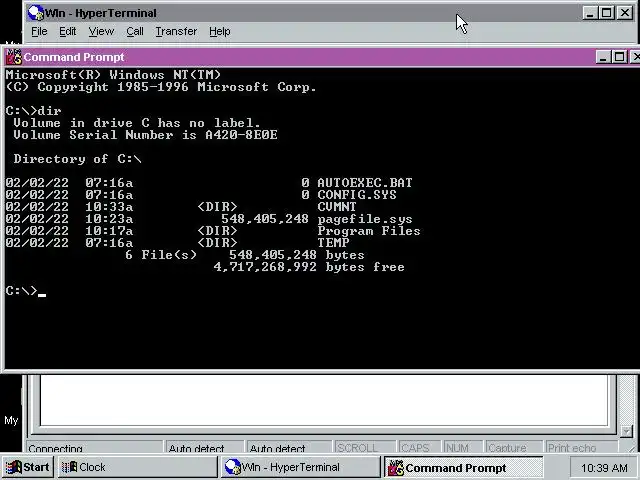This screenshot has width=640, height=480.
Task: Click the AUTOEXEC.BAT file name
Action: 364,182
